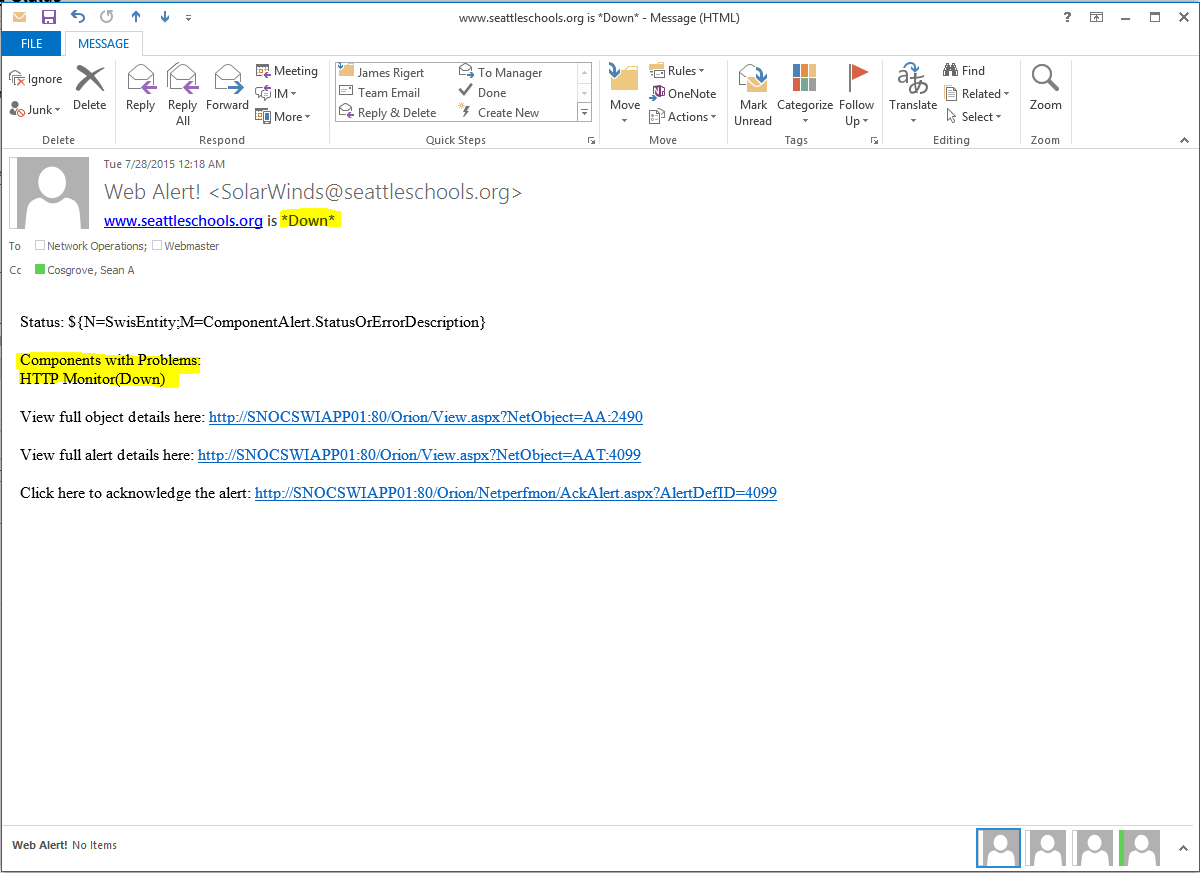The height and width of the screenshot is (873, 1200).
Task: Select the MESSAGE ribbon tab
Action: 104,44
